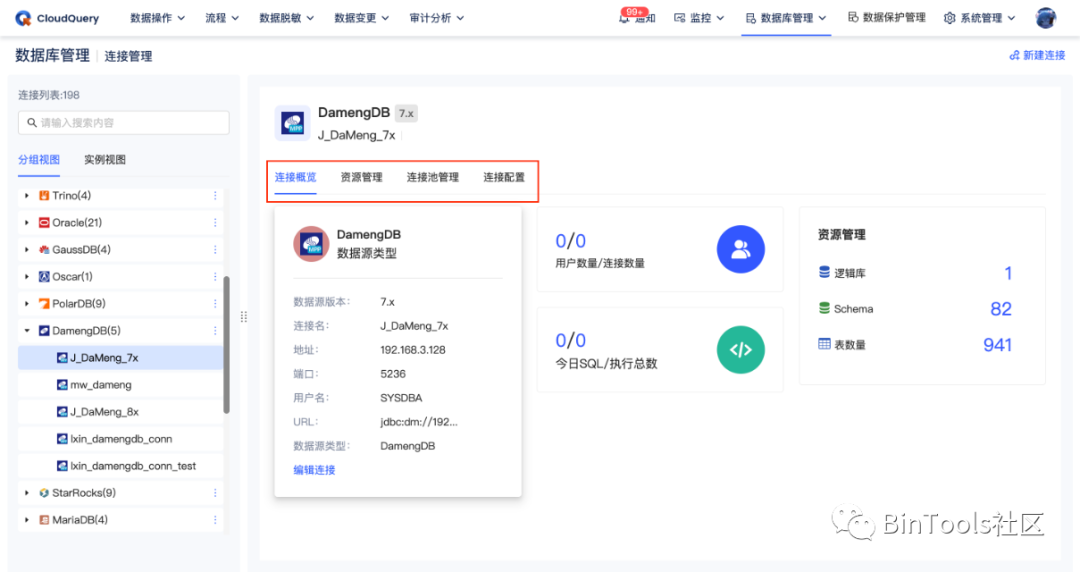Screen dimensions: 1080x572
Task: Open more options for MariaDB(4) group
Action: tap(215, 520)
